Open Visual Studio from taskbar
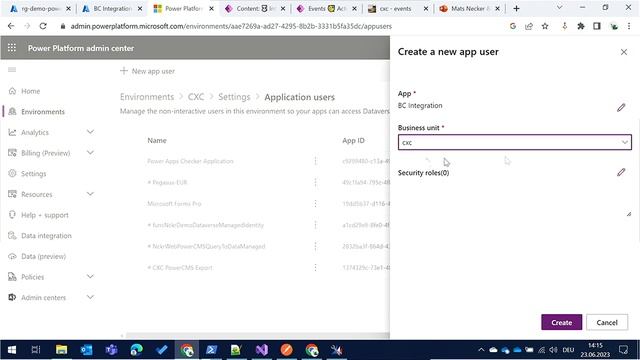The width and height of the screenshot is (640, 360). coord(262,350)
